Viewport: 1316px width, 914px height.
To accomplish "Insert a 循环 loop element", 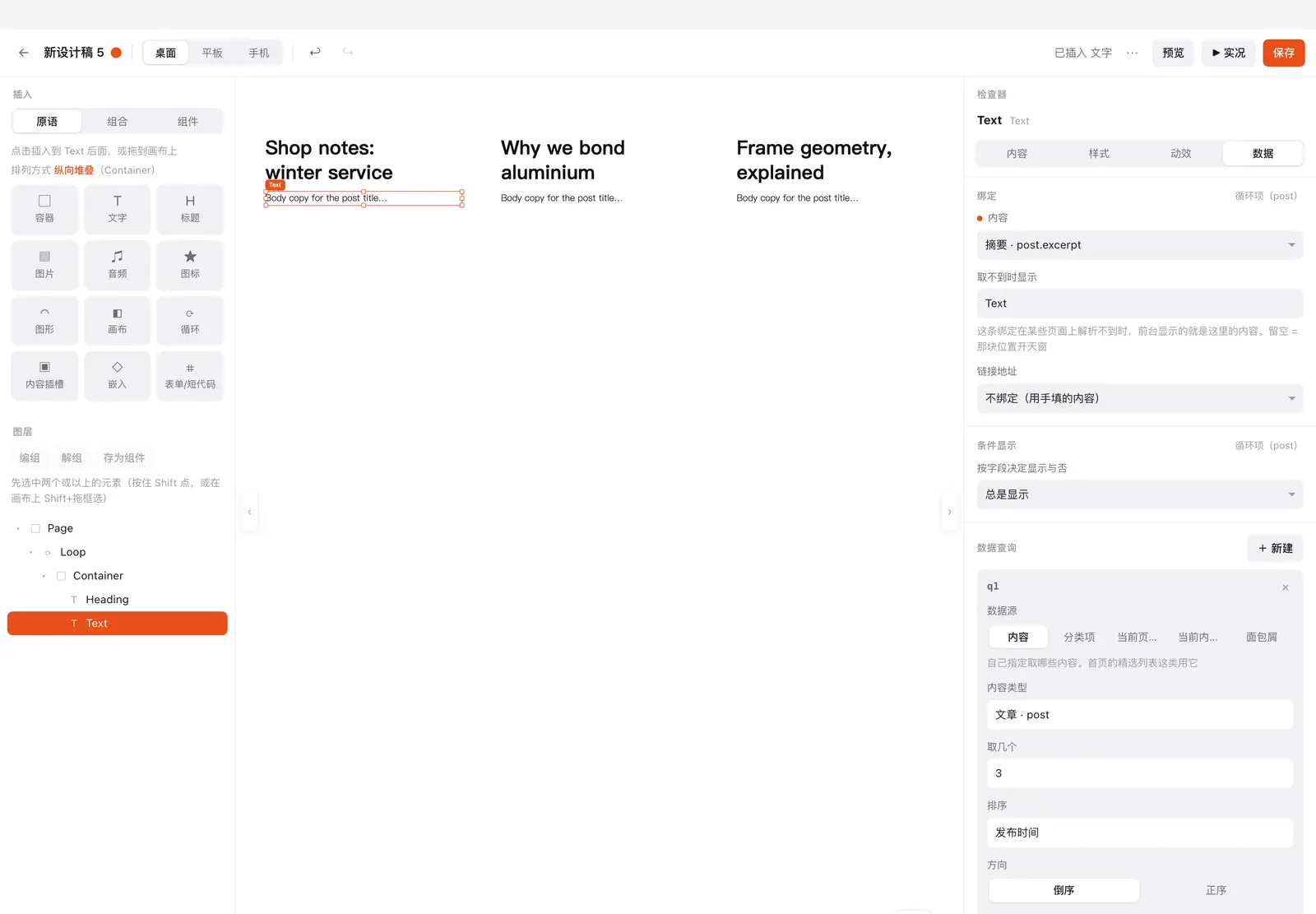I will click(x=190, y=321).
